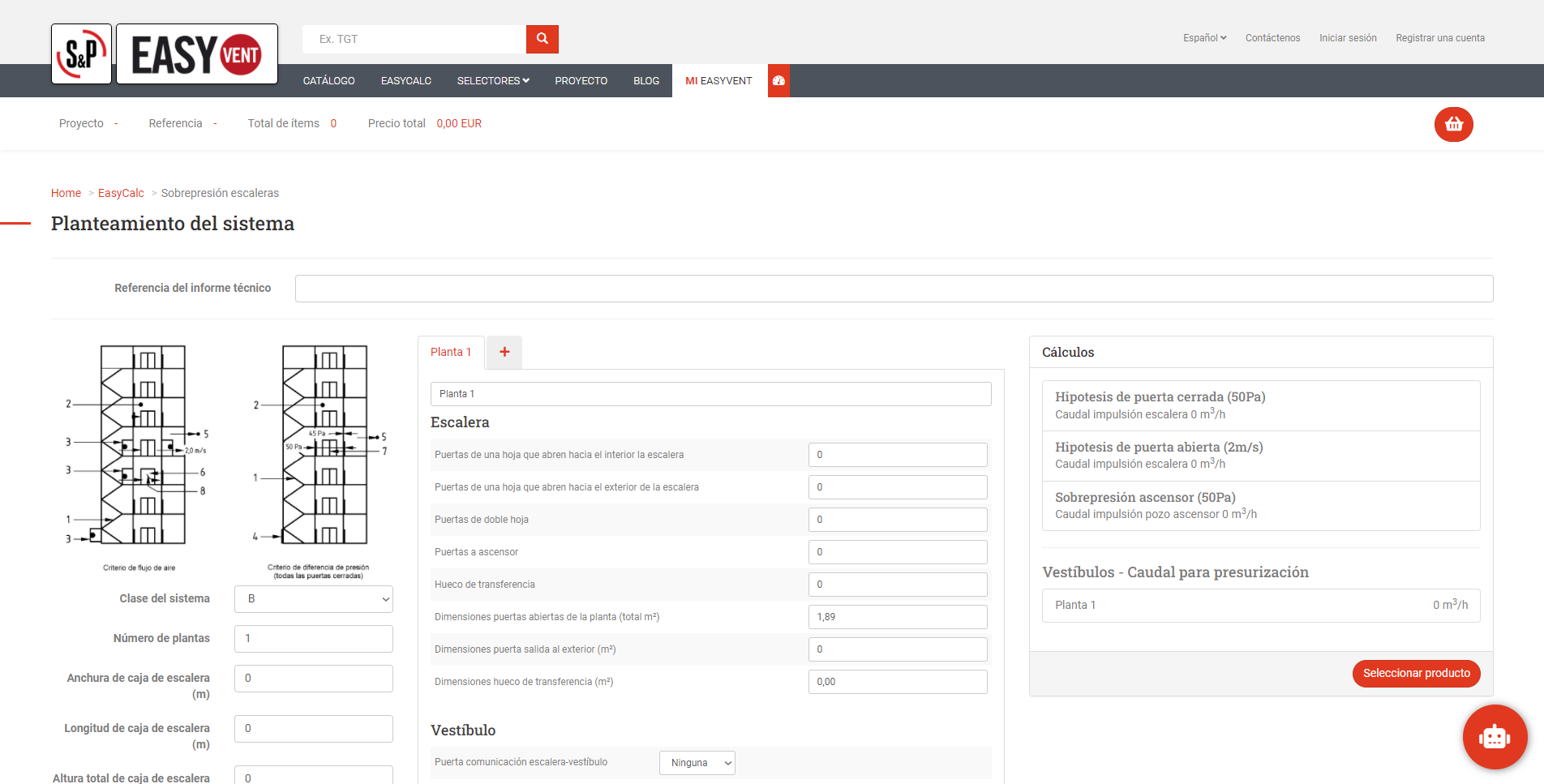Add a new floor with plus tab

click(x=504, y=352)
